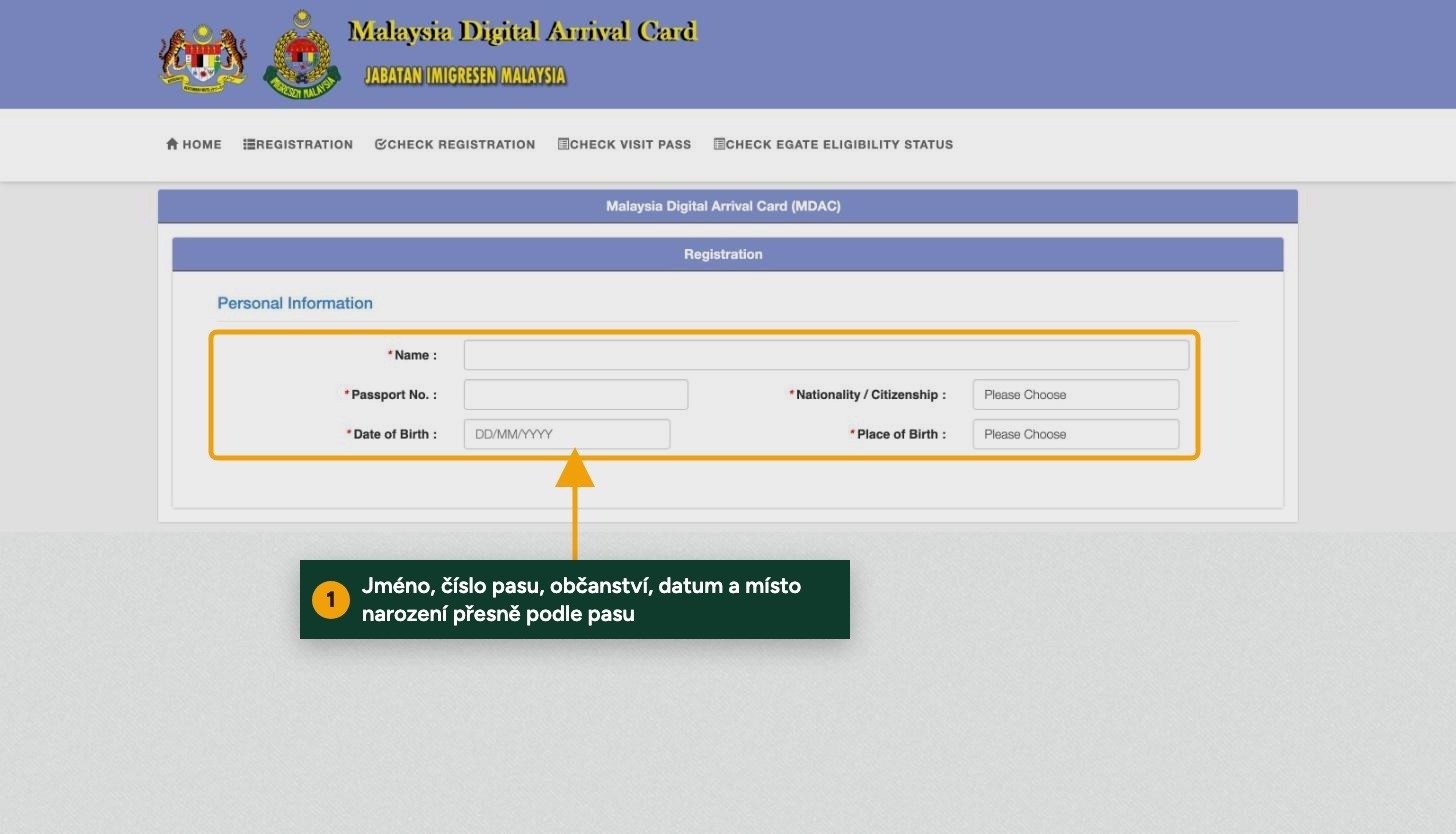Screen dimensions: 1456x834
Task: Click the Home house icon
Action: [x=172, y=144]
